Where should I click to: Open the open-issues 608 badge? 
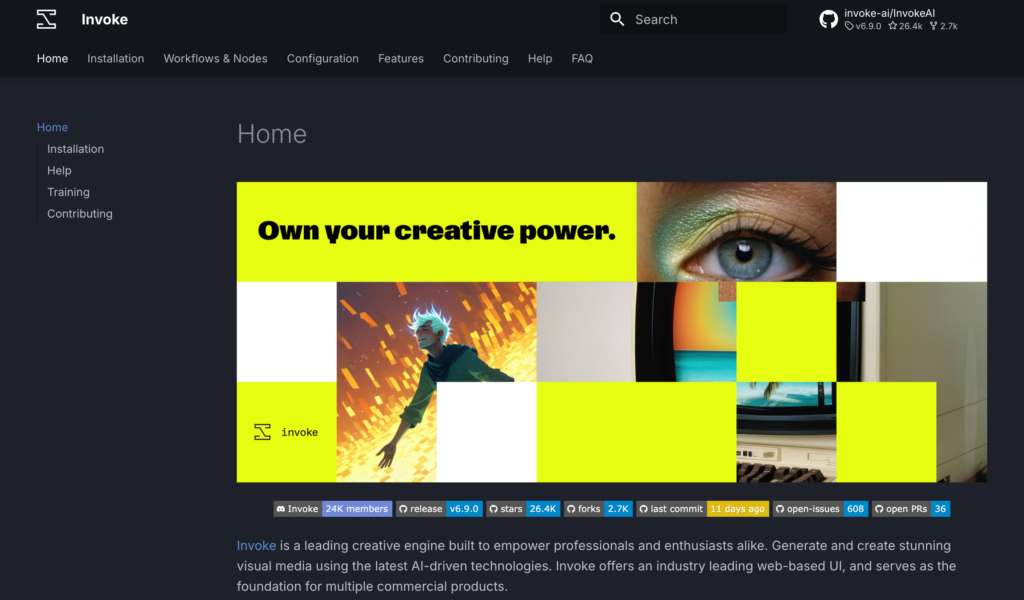820,509
